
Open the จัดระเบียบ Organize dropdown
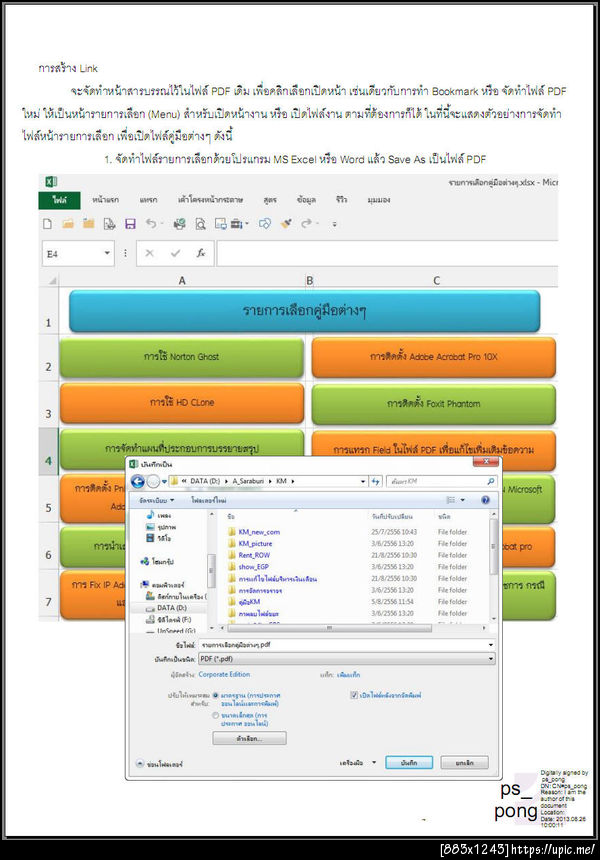pyautogui.click(x=156, y=500)
